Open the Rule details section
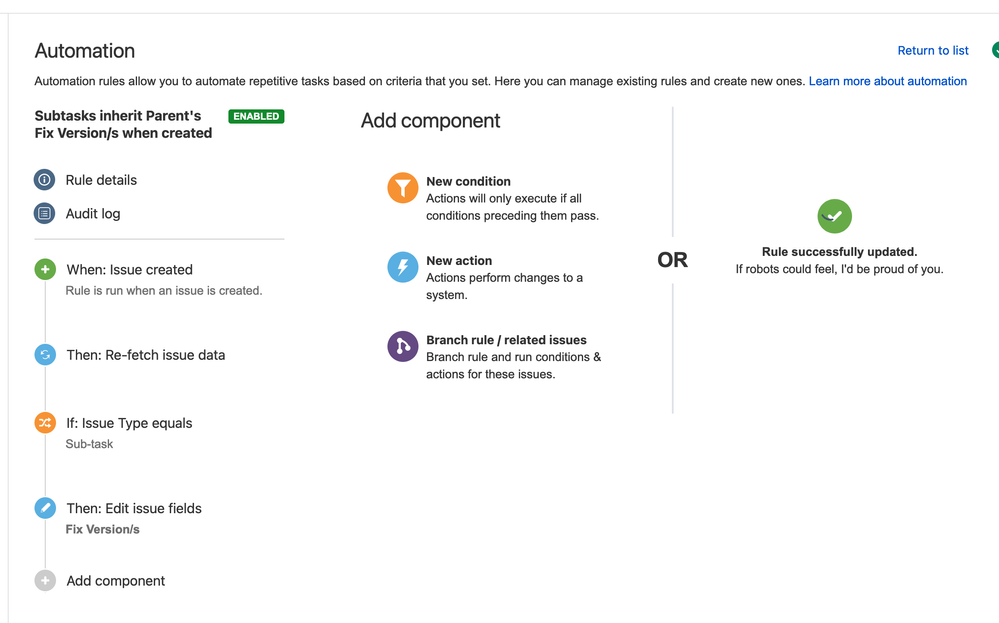 pos(101,180)
